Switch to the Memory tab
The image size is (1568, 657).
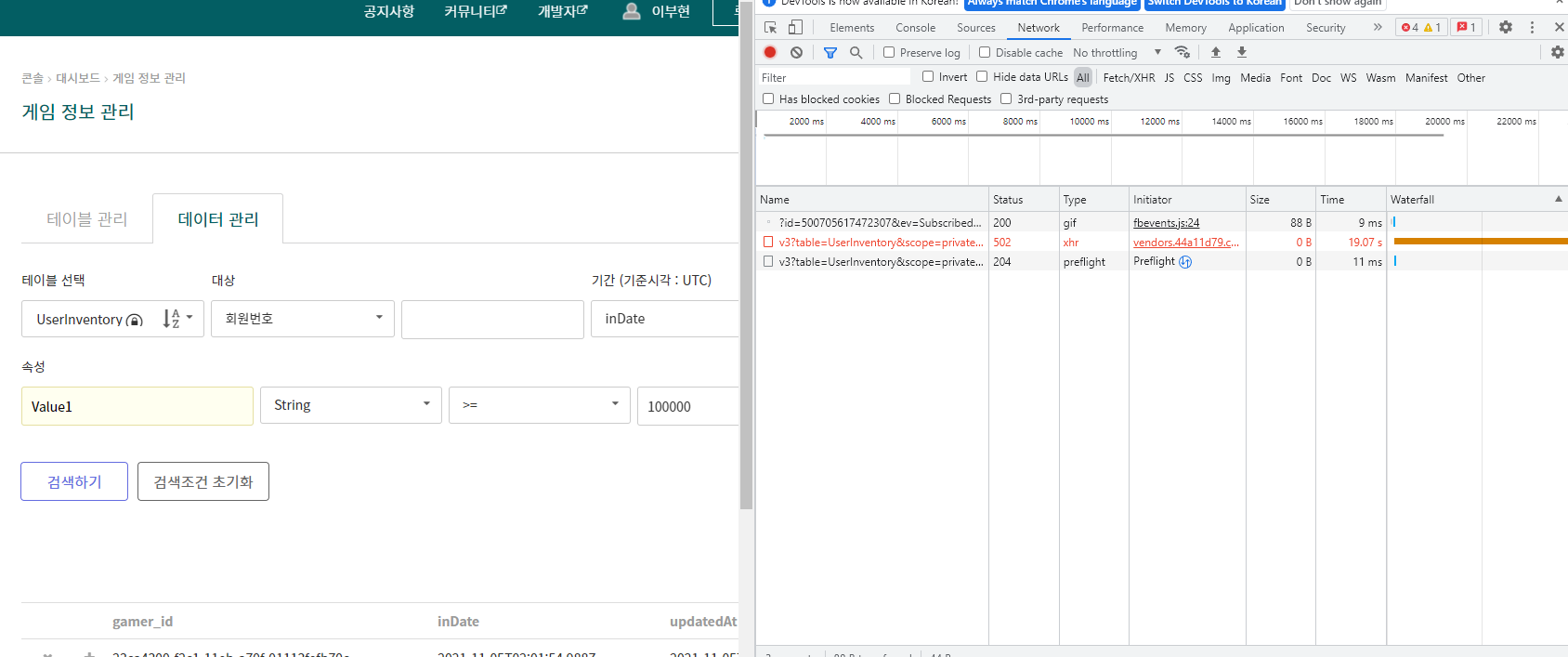coord(1186,28)
